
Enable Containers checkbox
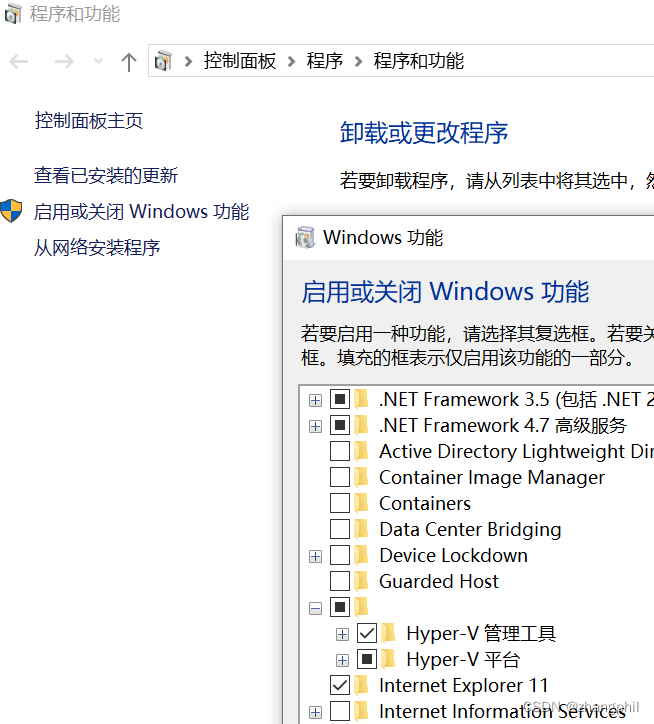[340, 503]
